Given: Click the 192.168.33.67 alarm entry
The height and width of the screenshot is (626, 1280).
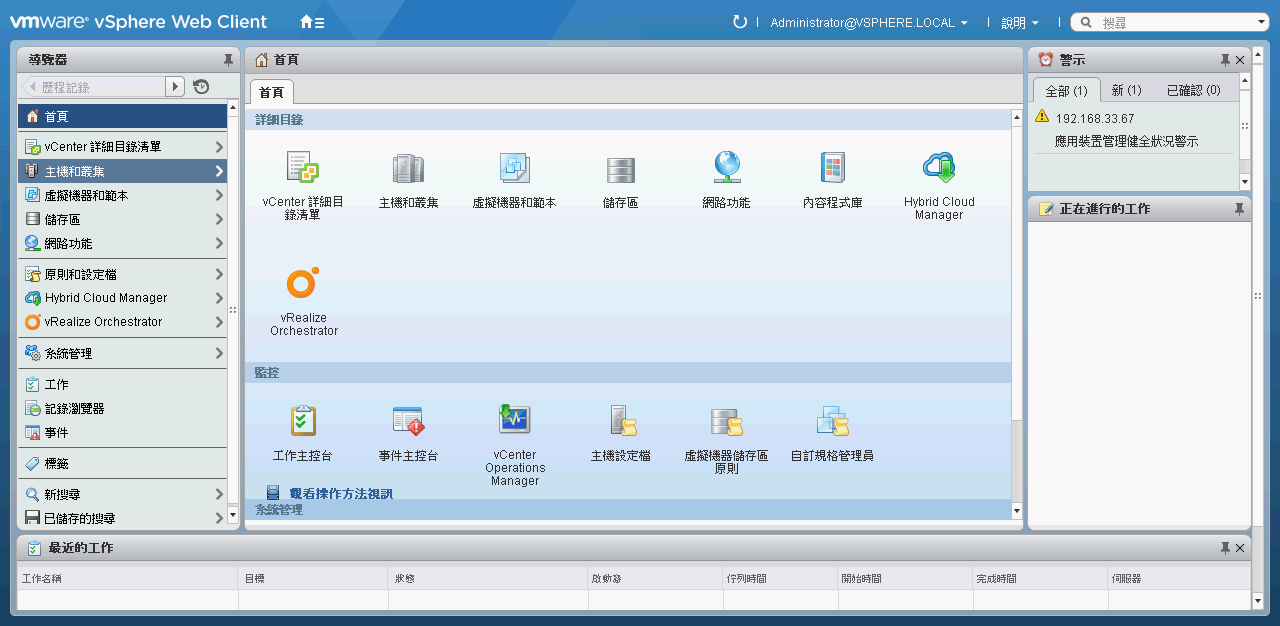Looking at the screenshot, I should 1095,118.
